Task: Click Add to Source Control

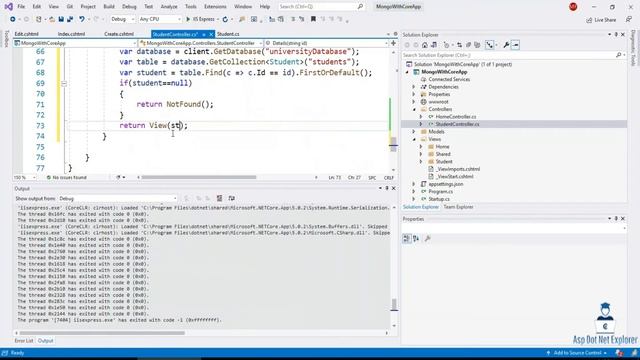Action: pos(577,353)
